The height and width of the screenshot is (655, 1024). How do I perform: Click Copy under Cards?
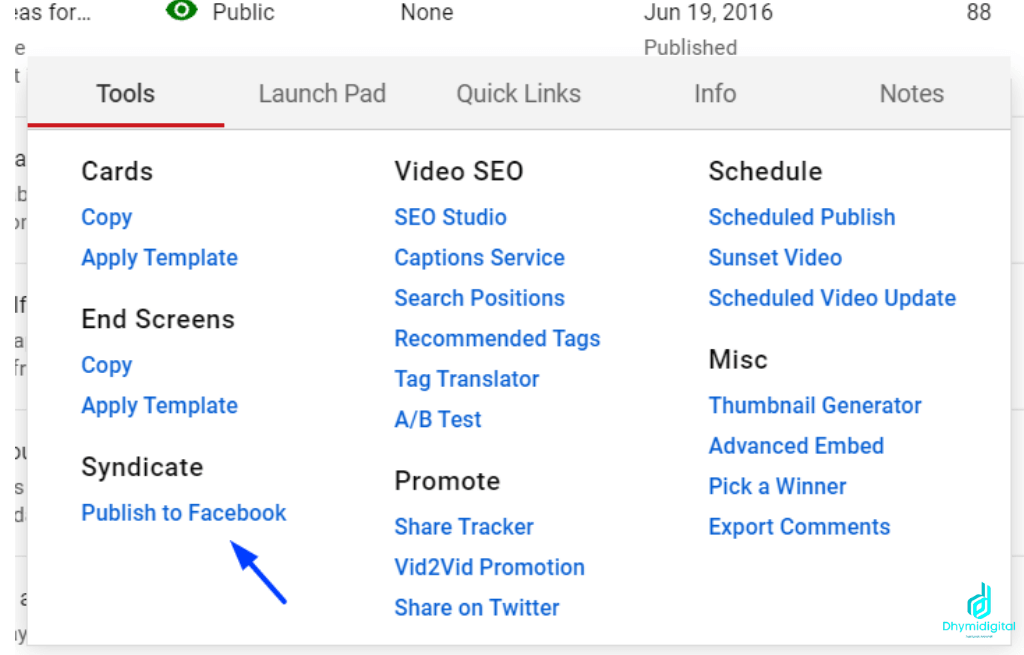coord(106,217)
